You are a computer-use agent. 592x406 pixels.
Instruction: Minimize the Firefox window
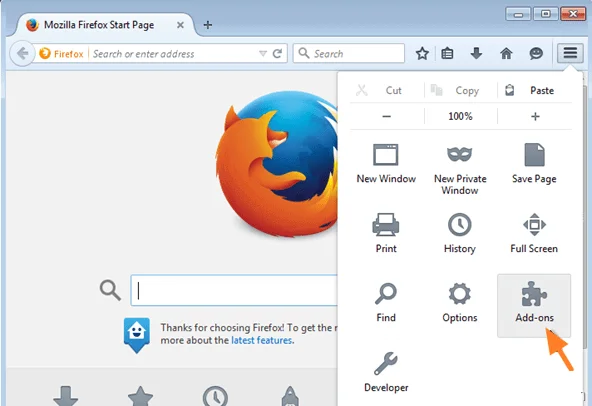point(518,14)
